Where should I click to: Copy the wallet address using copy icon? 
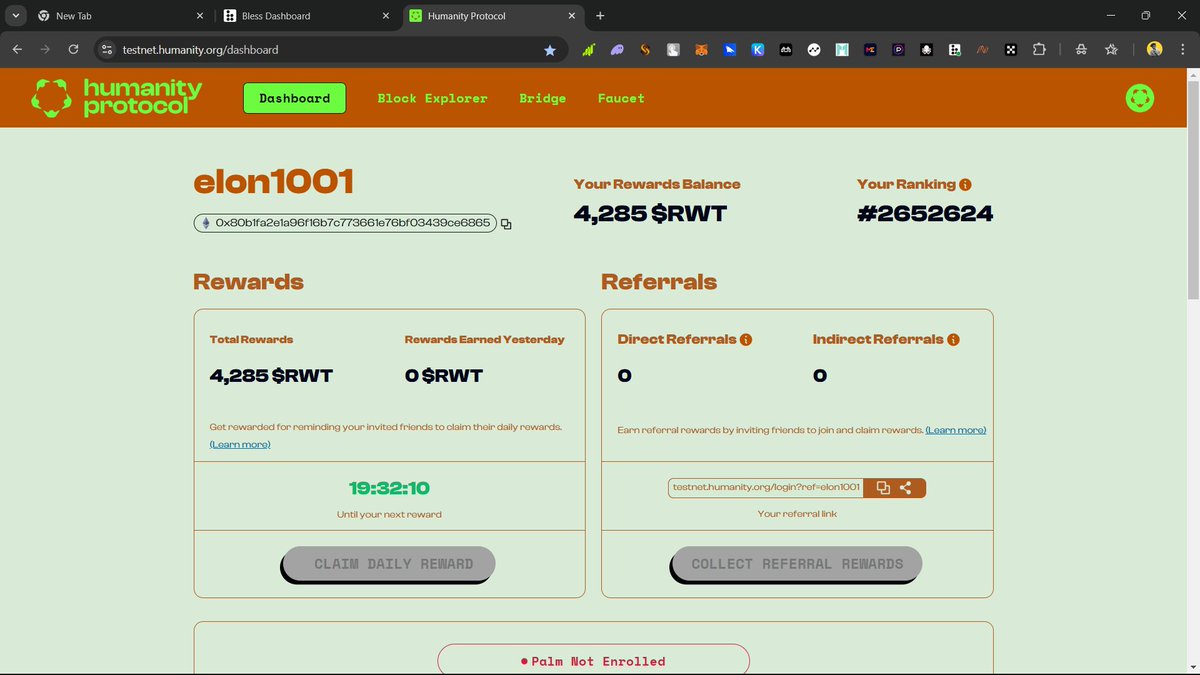(506, 224)
